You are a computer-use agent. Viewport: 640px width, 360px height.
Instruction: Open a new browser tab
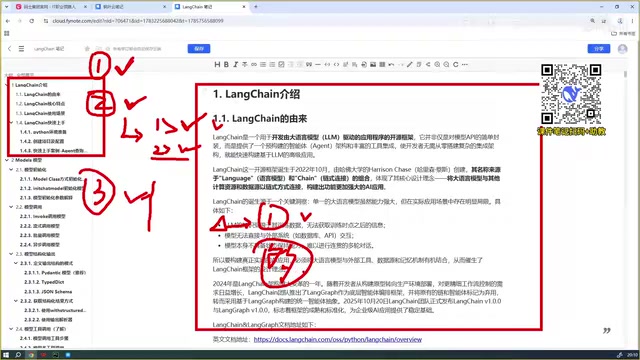tap(256, 7)
